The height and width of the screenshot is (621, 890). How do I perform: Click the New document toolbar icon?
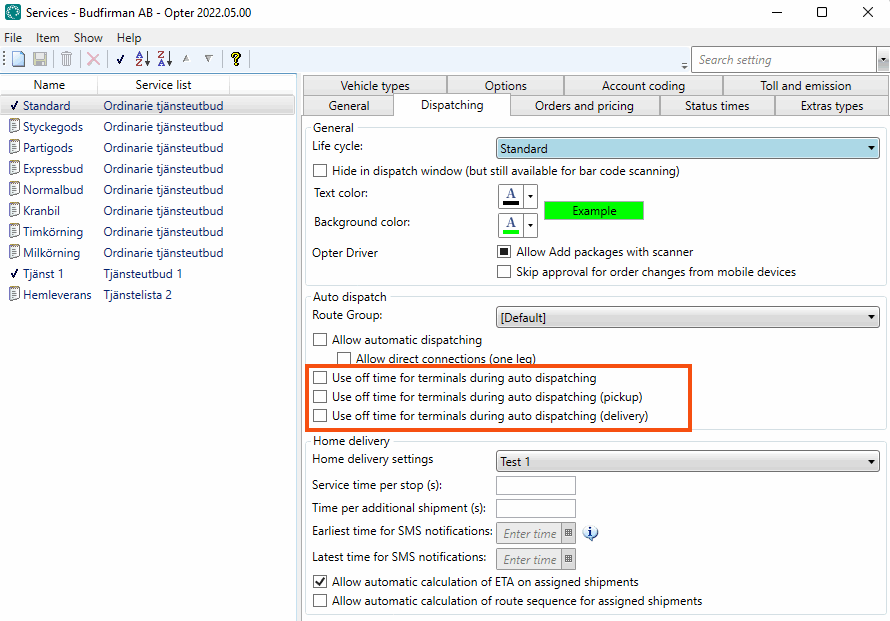pyautogui.click(x=18, y=60)
